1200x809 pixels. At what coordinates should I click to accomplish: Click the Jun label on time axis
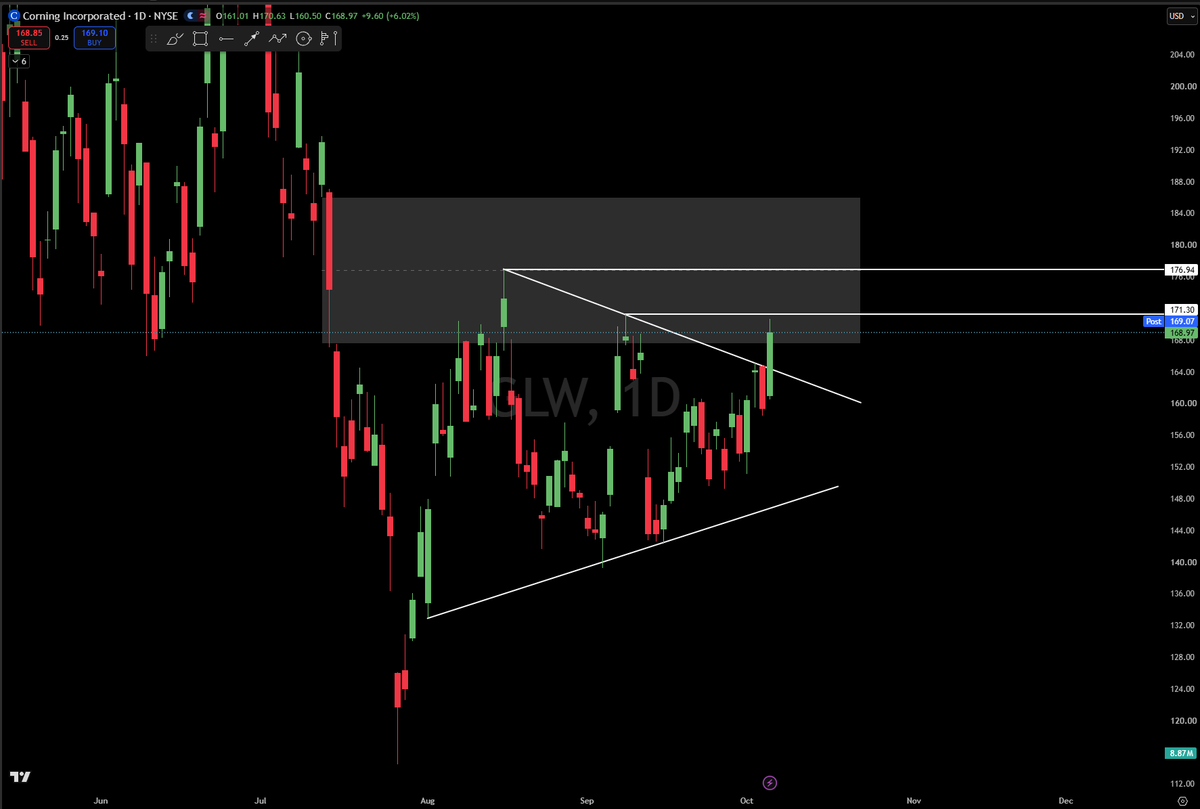click(99, 800)
